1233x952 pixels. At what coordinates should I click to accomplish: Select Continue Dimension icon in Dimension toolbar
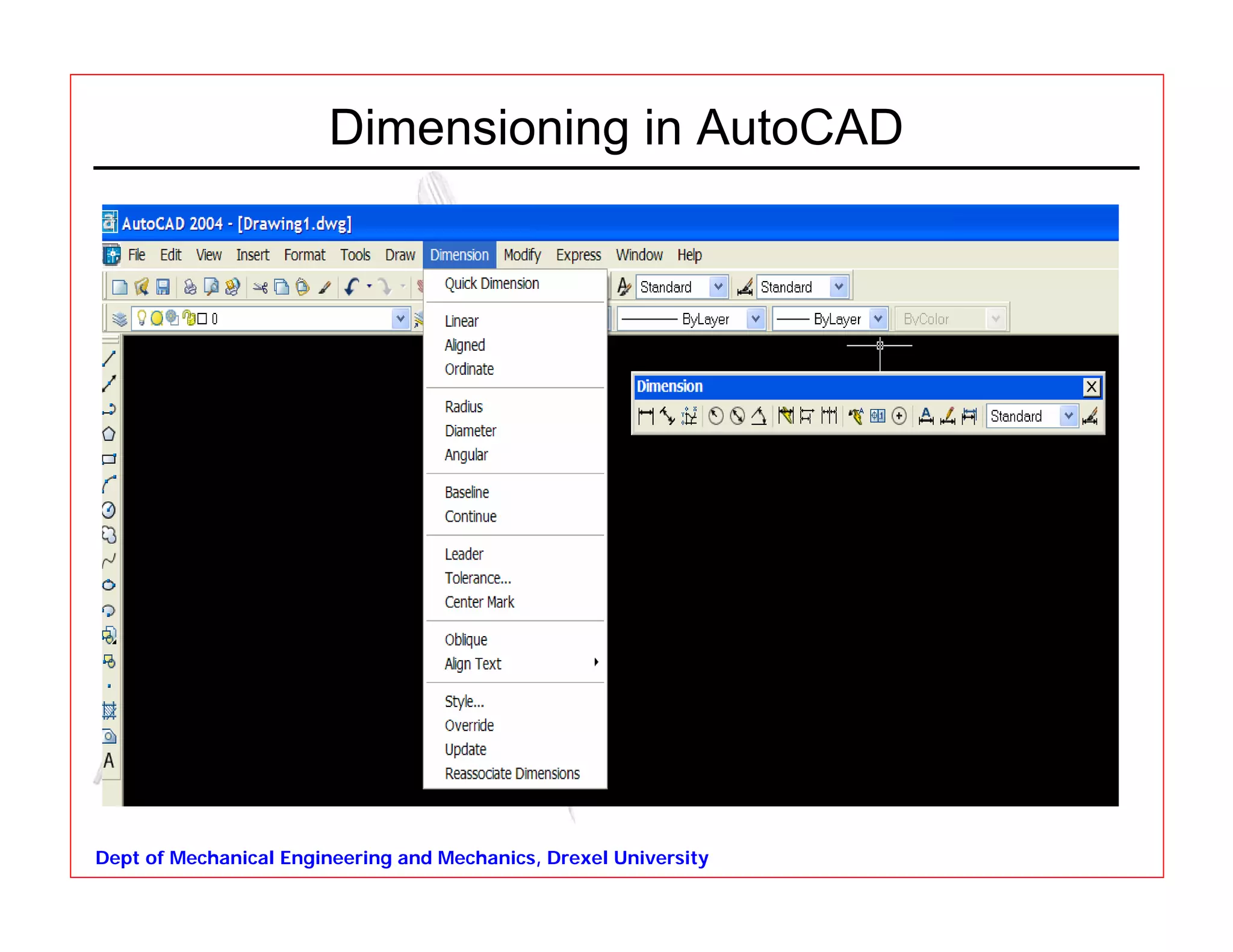829,416
